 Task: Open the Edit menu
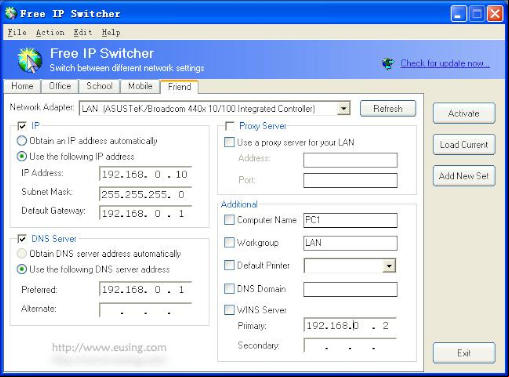click(x=83, y=32)
